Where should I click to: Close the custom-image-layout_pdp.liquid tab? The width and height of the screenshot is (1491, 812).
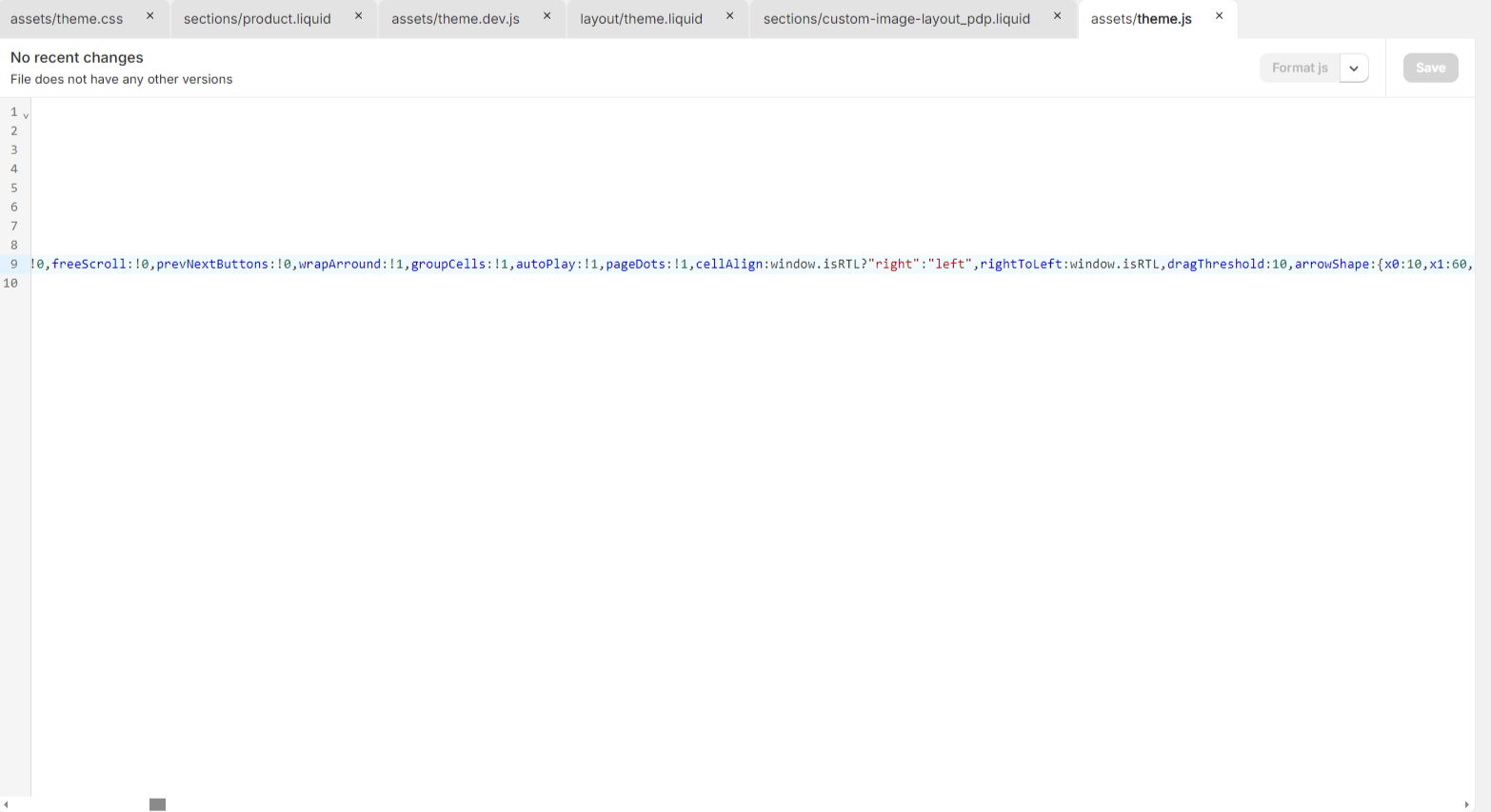click(1057, 16)
